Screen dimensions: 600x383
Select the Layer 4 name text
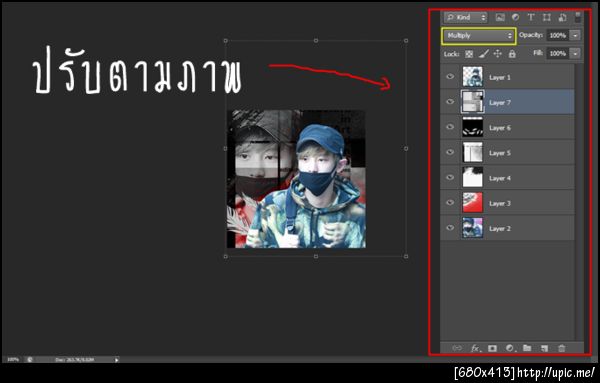click(500, 179)
